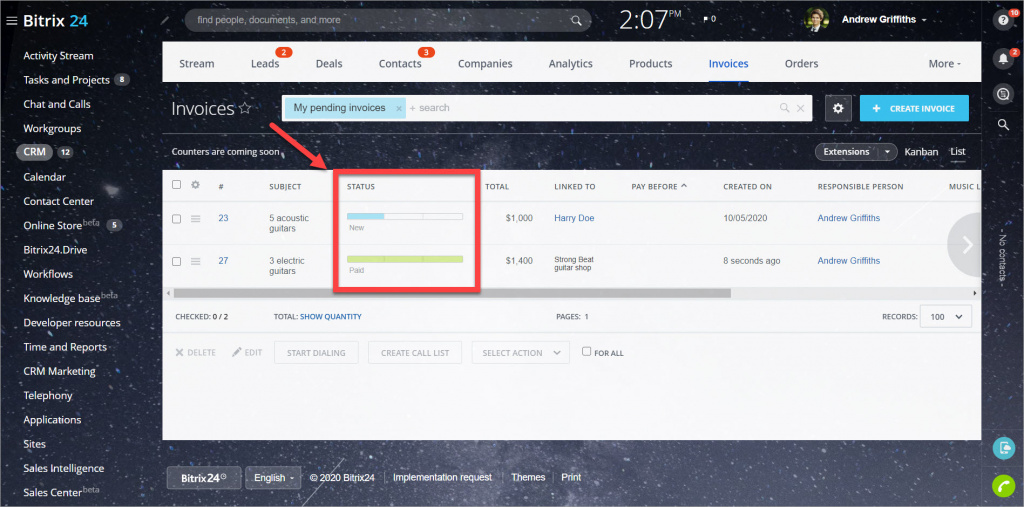Viewport: 1024px width, 507px height.
Task: Open Telephony in left sidebar
Action: pyautogui.click(x=48, y=395)
